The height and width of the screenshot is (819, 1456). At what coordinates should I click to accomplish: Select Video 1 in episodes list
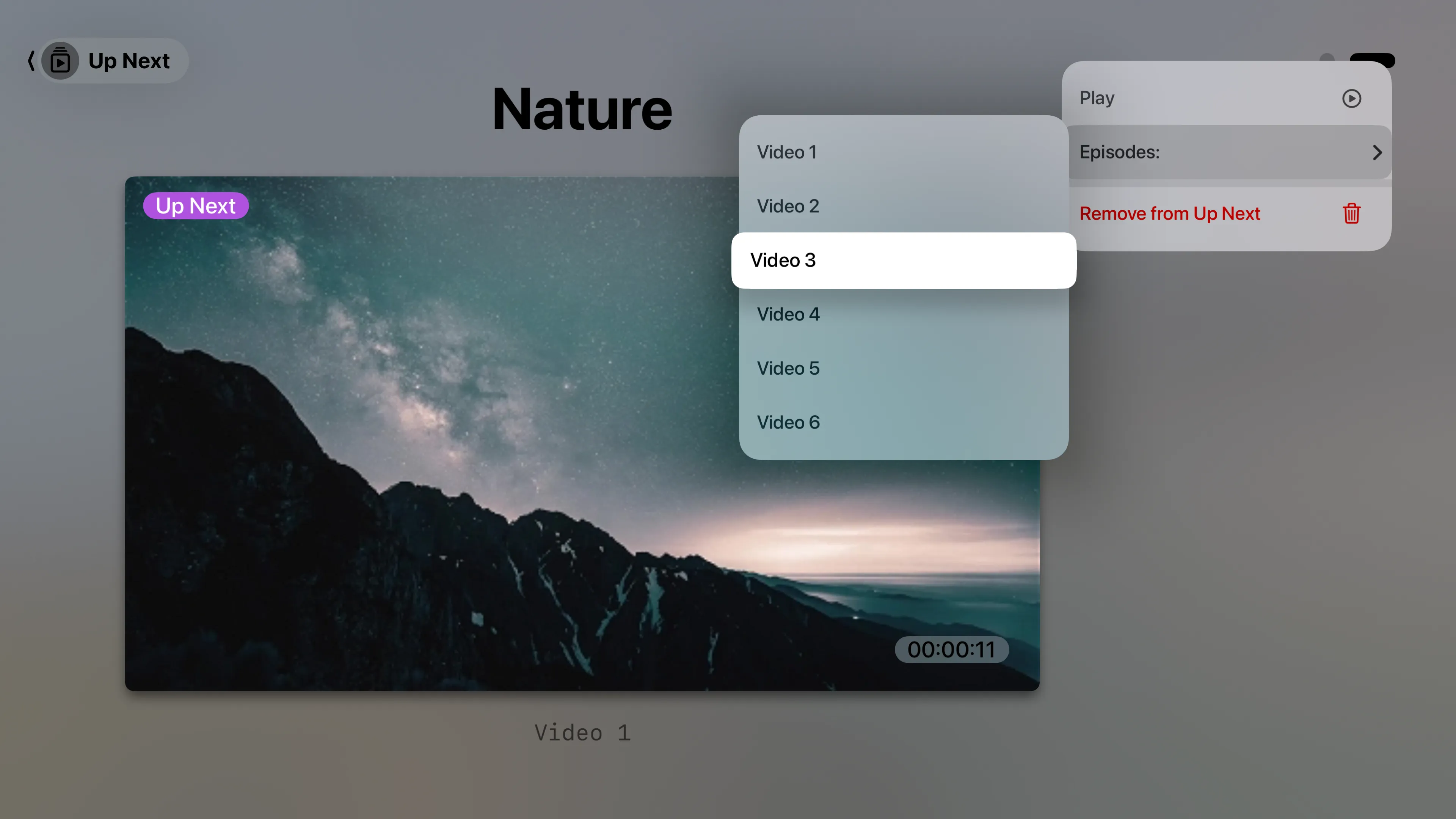coord(787,152)
